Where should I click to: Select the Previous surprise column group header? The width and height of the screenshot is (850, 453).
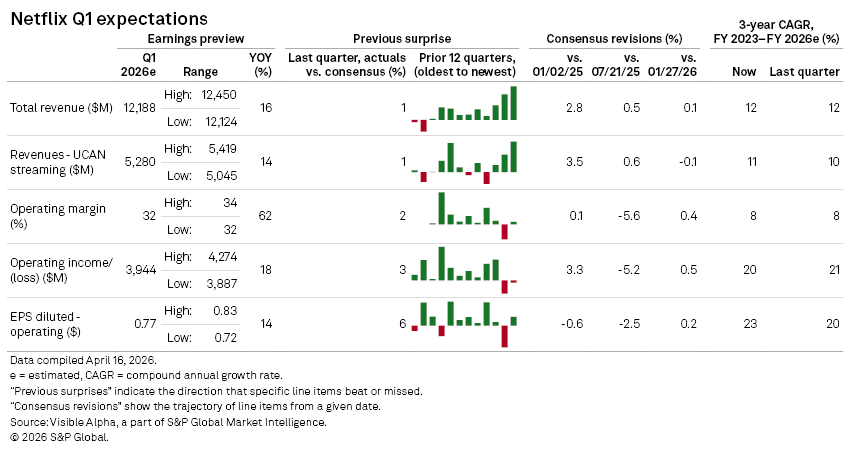coord(401,38)
